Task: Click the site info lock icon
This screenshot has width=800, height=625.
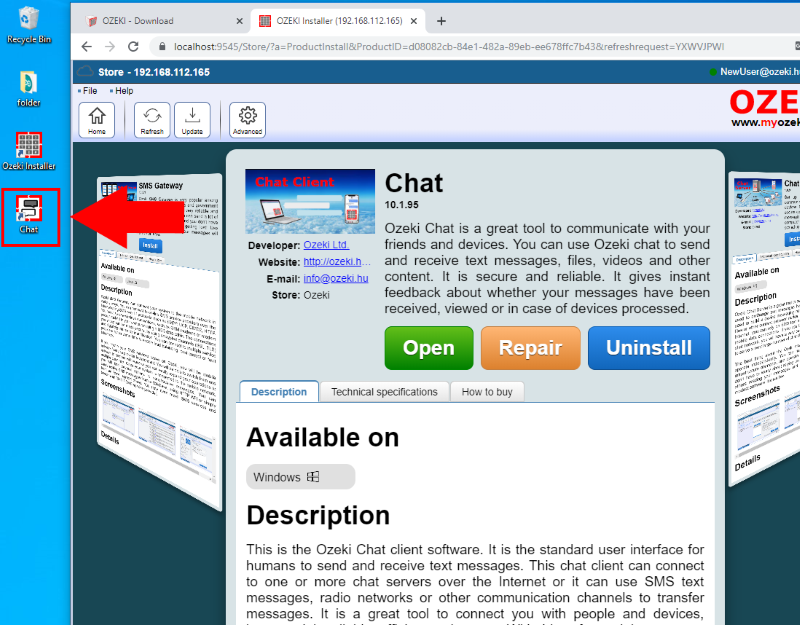Action: pos(162,46)
